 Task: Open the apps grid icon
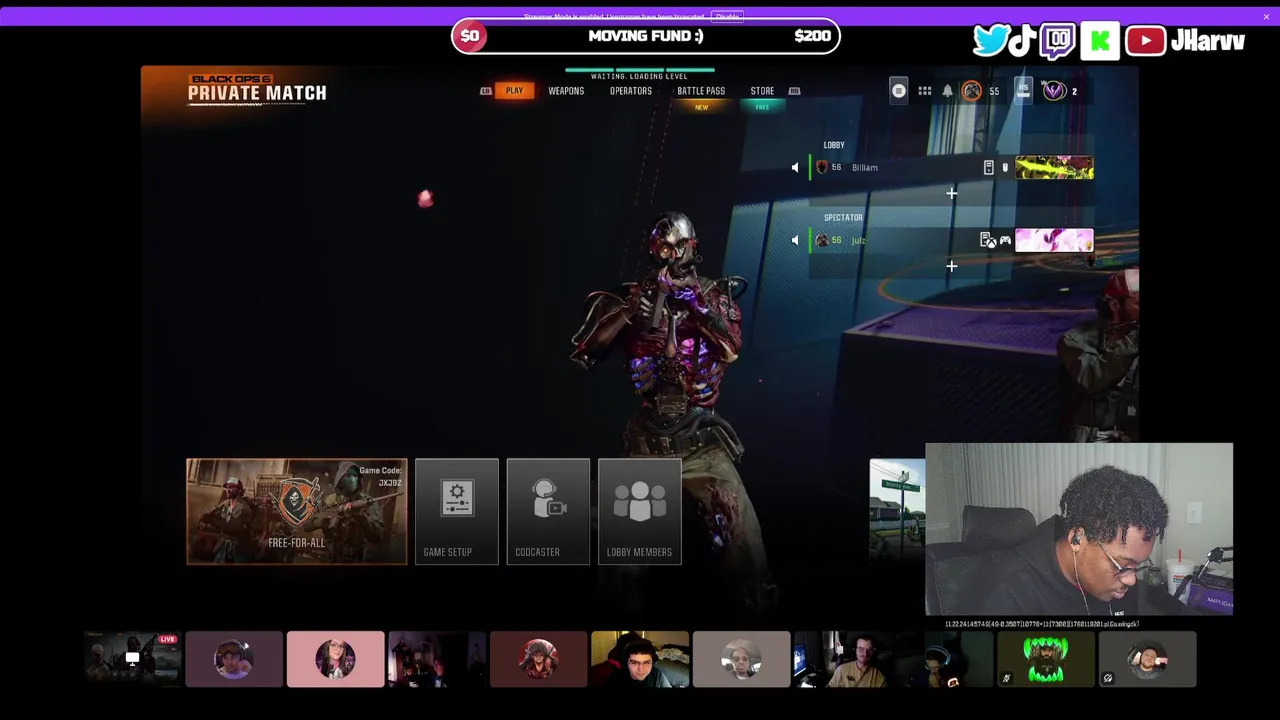(925, 91)
